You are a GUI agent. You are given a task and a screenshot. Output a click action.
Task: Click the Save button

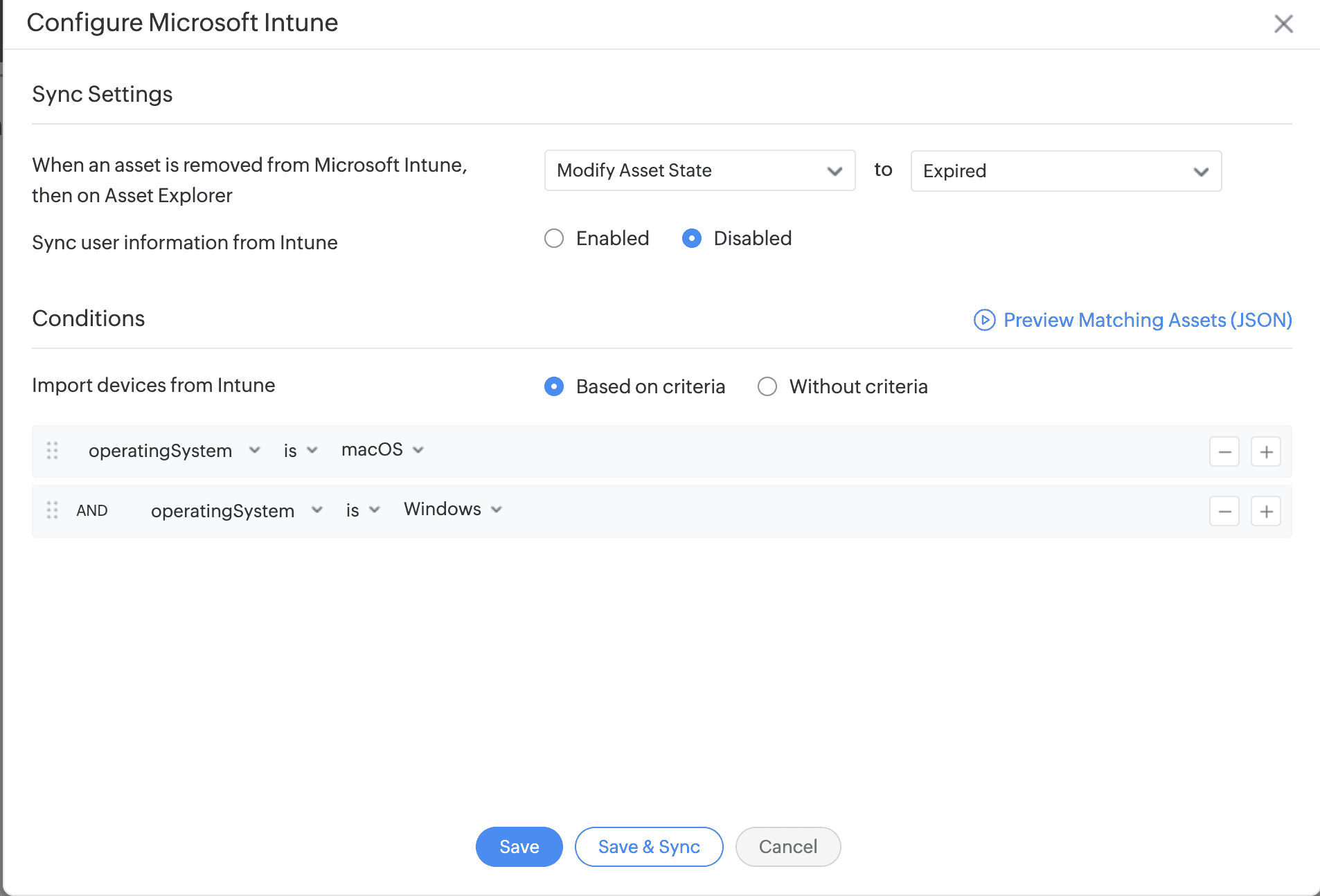tap(519, 847)
